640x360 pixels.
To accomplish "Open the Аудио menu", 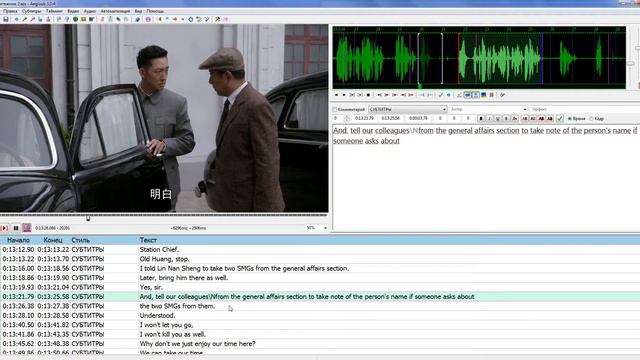I will point(89,11).
